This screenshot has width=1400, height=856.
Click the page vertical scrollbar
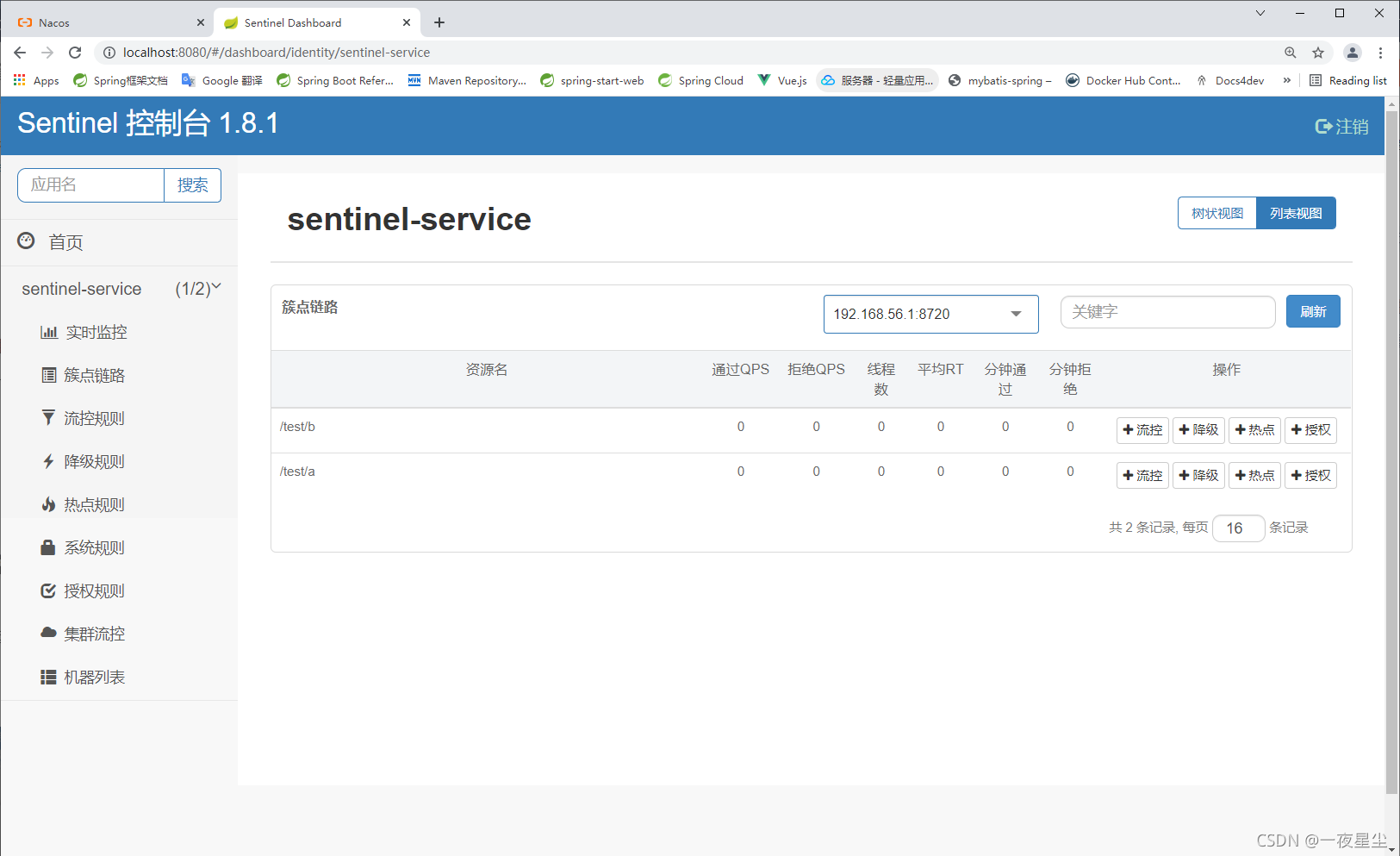pyautogui.click(x=1391, y=453)
